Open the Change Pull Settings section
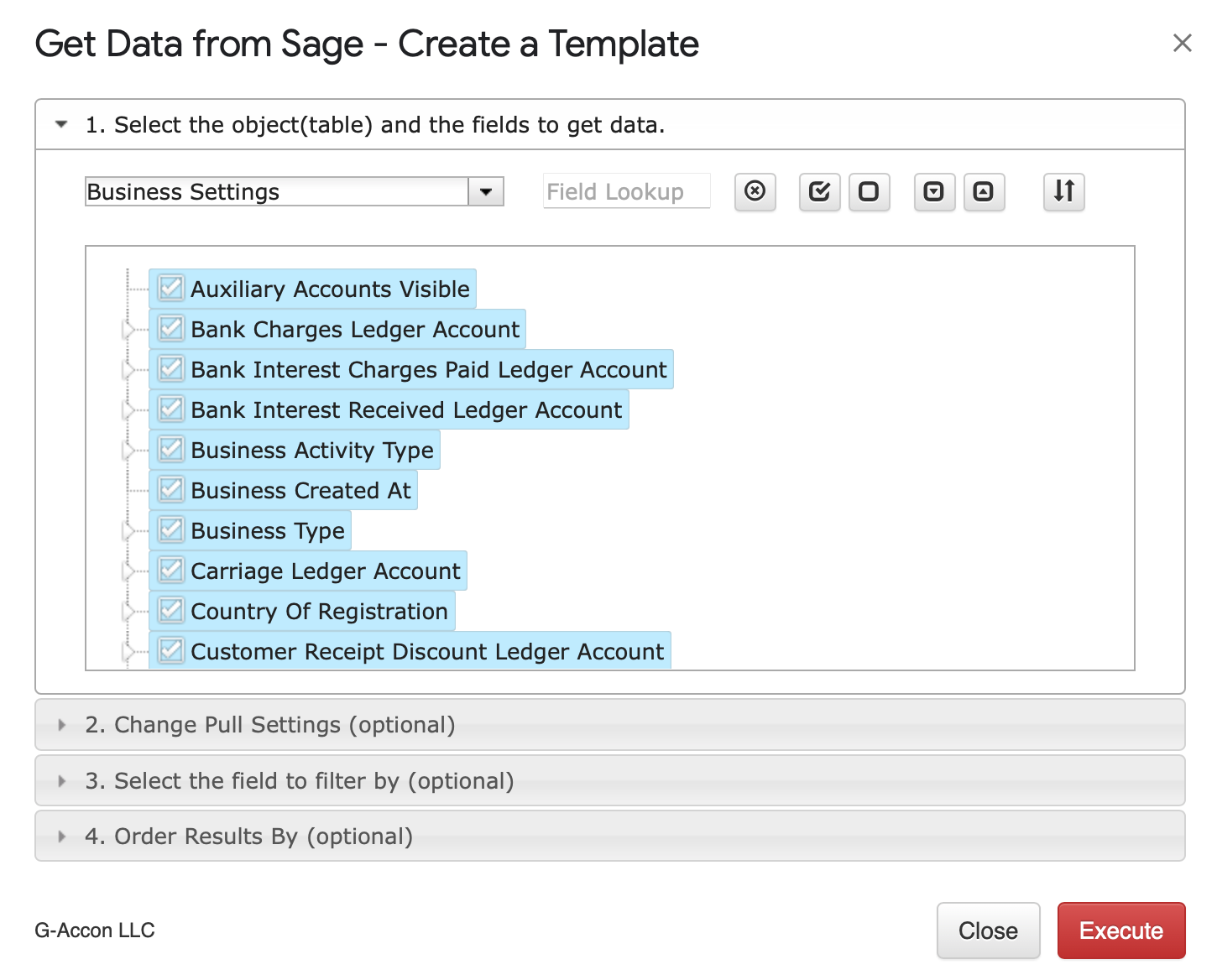Screen dimensions: 1217x980 (x=269, y=725)
